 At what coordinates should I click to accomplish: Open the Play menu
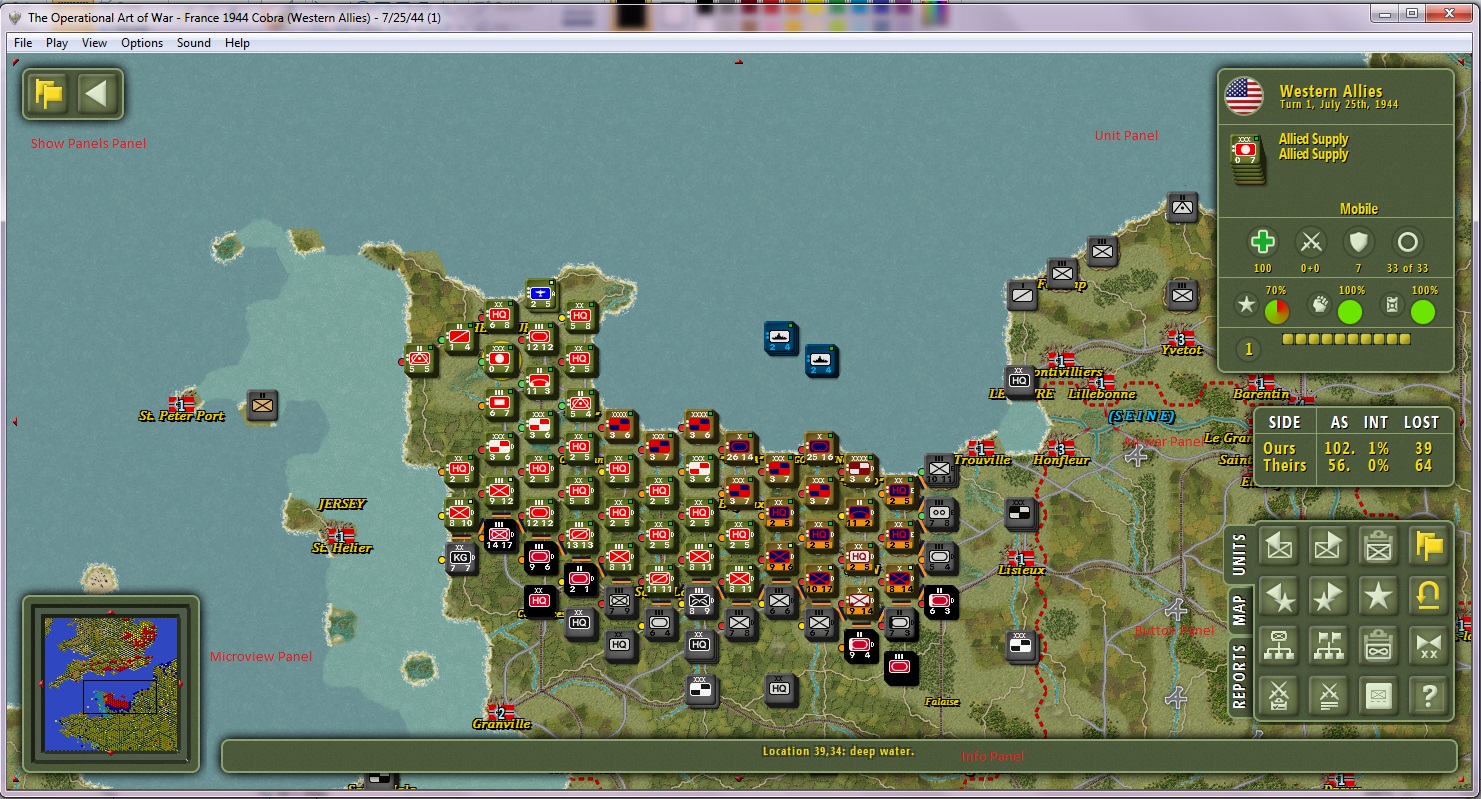[x=57, y=43]
